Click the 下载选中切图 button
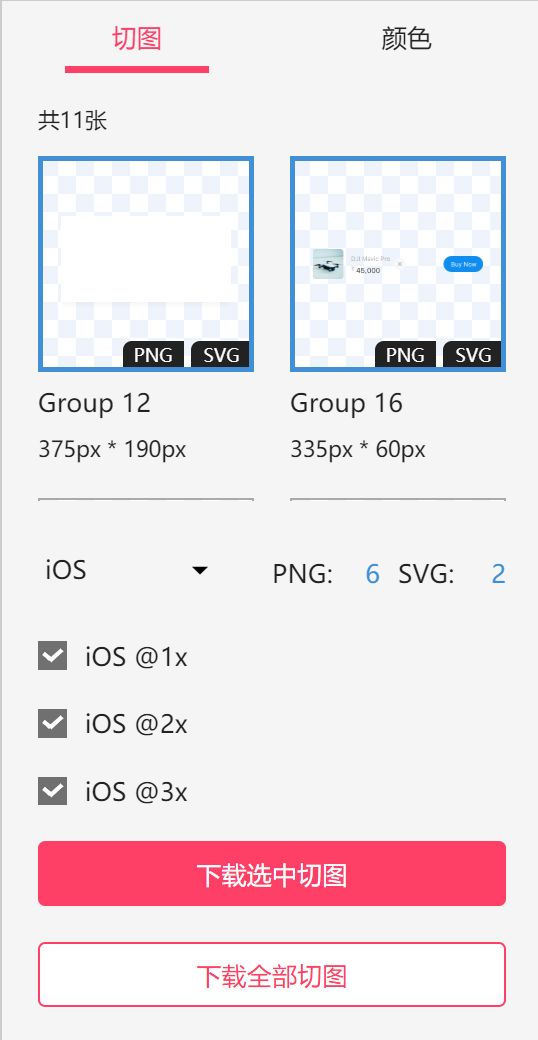 click(x=272, y=874)
